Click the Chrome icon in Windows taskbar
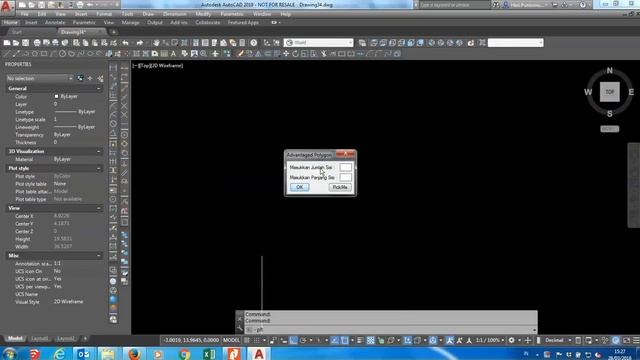 click(184, 353)
